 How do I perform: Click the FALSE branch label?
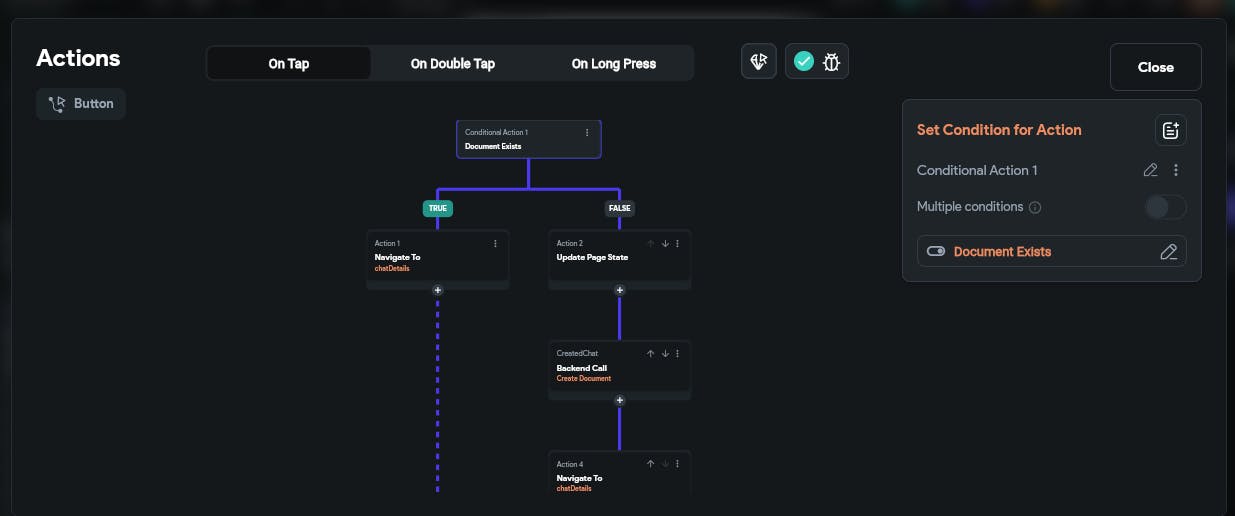620,208
